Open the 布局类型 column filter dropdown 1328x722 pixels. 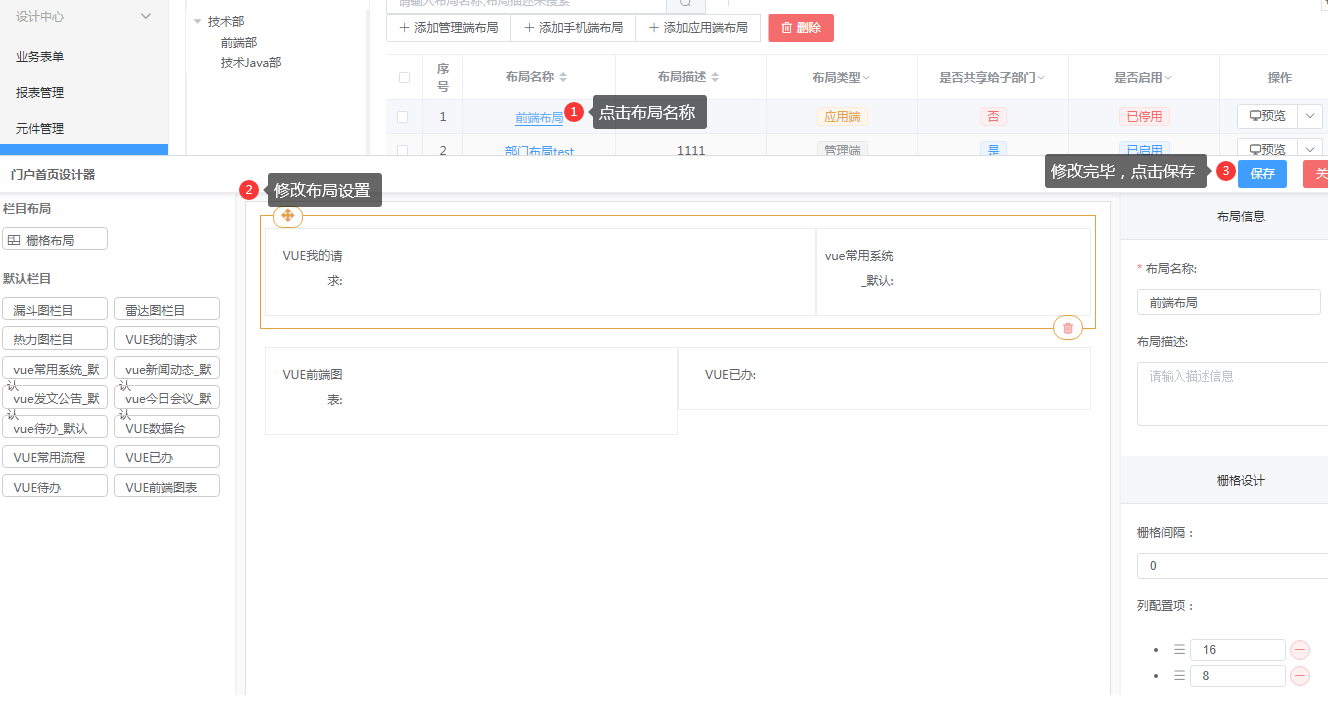(866, 78)
